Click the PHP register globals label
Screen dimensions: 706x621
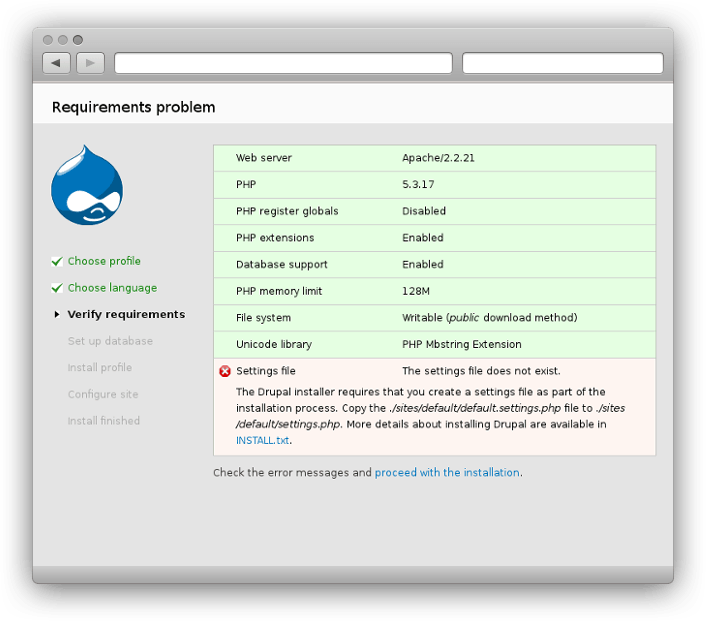click(x=287, y=211)
